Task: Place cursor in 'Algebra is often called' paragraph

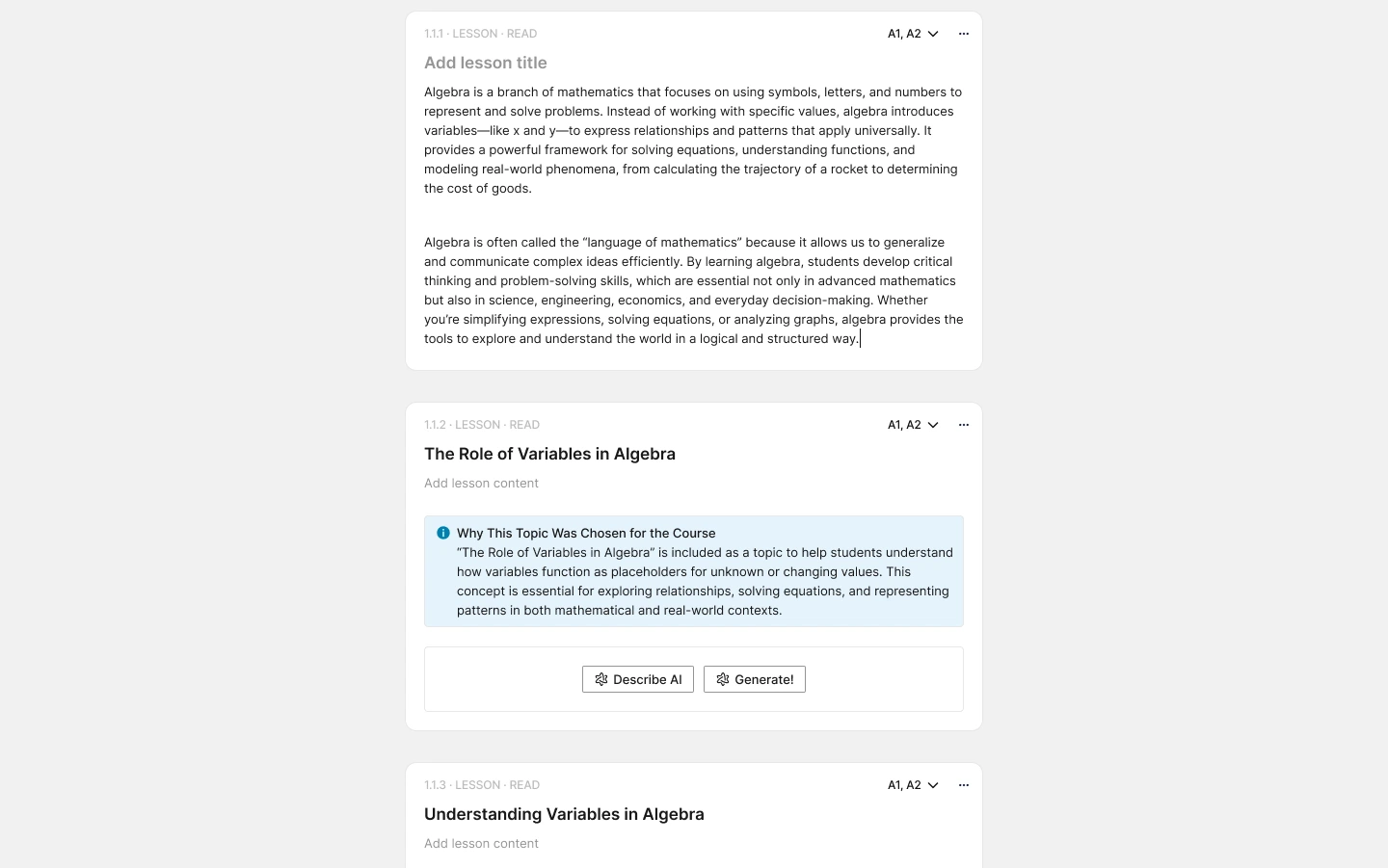Action: pyautogui.click(x=693, y=291)
